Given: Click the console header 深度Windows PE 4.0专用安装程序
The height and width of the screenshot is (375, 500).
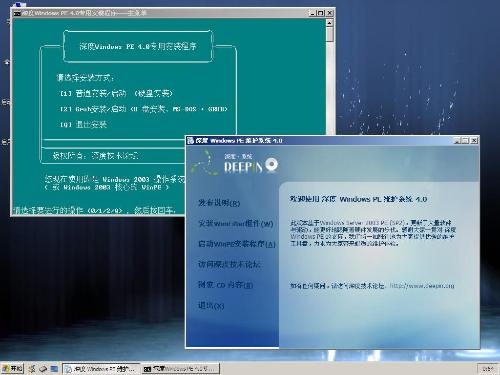Looking at the screenshot, I should click(x=138, y=46).
